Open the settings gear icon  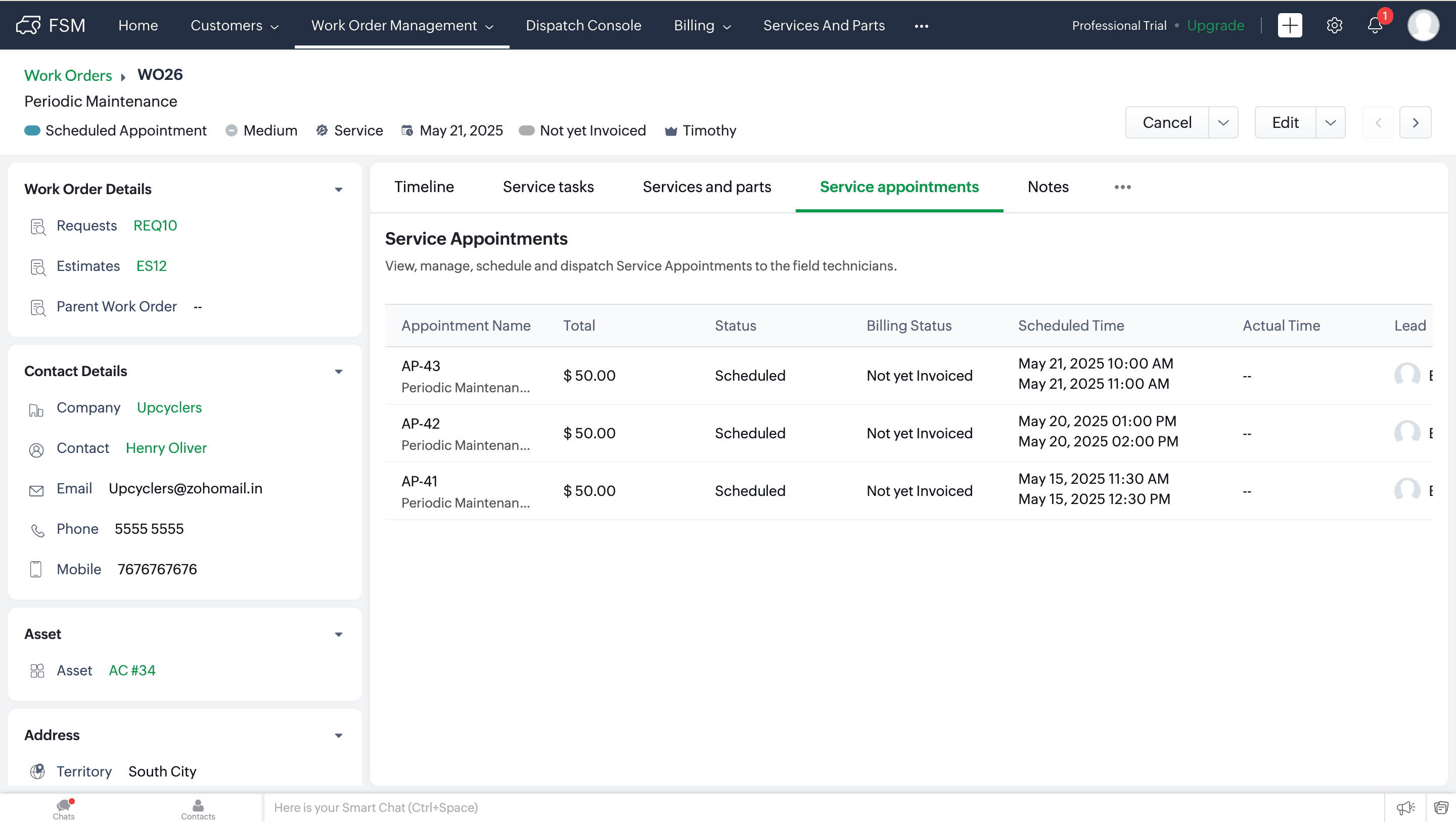click(1334, 25)
